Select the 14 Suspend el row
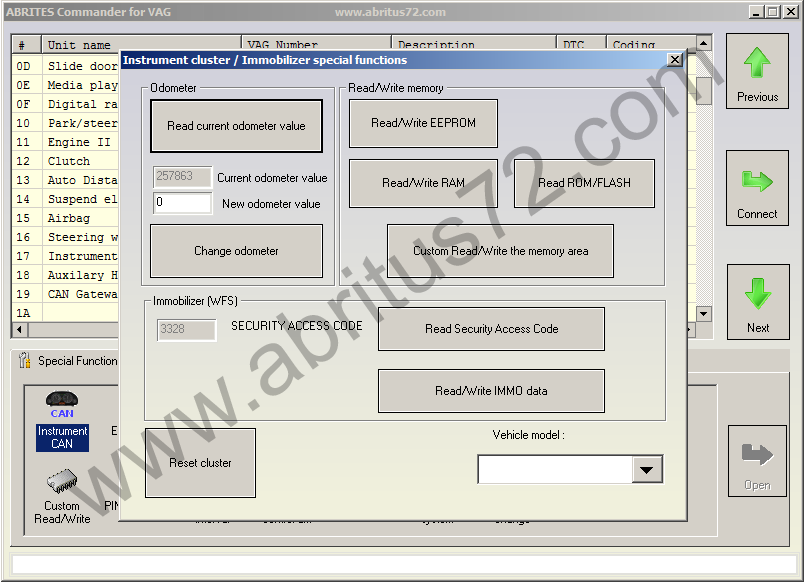The image size is (806, 582). coord(66,199)
